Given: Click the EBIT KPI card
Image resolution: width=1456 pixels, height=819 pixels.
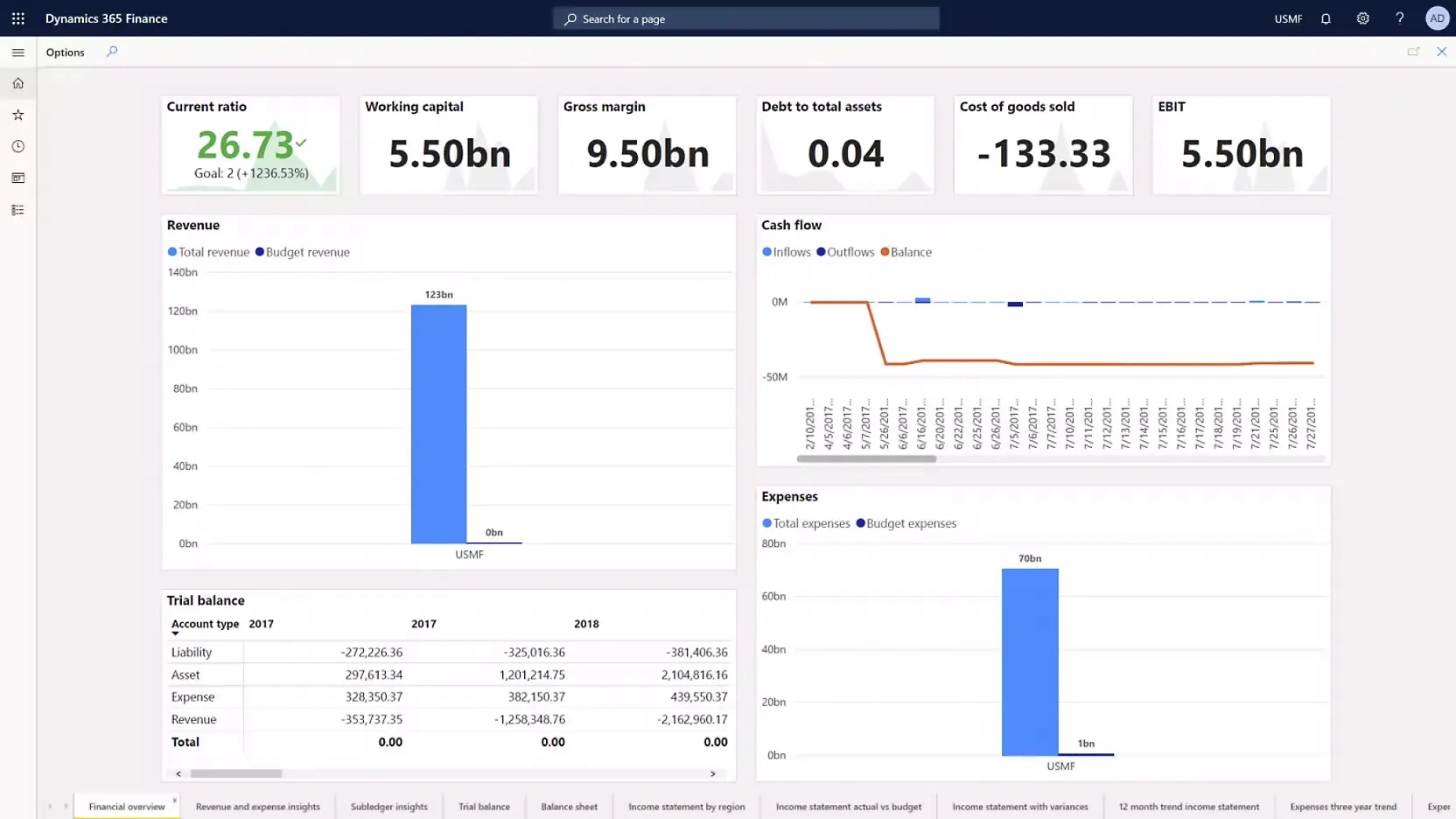Looking at the screenshot, I should click(1242, 144).
